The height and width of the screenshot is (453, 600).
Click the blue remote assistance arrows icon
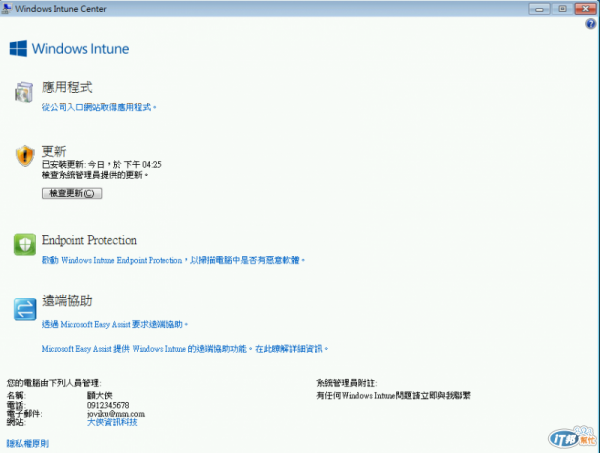coord(25,309)
